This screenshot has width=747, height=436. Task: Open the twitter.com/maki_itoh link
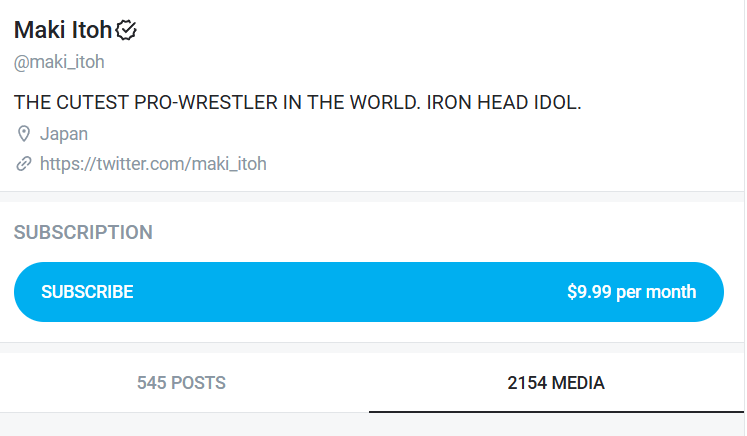click(153, 164)
